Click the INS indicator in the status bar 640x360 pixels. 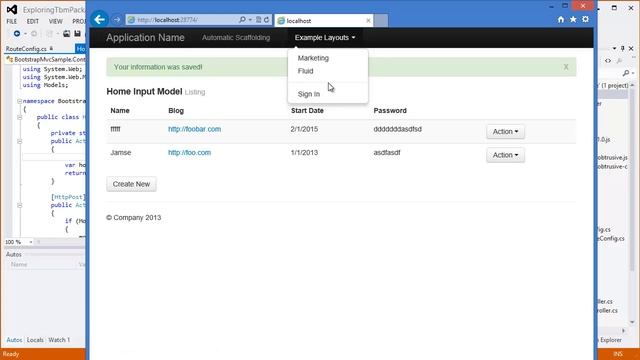tap(618, 354)
